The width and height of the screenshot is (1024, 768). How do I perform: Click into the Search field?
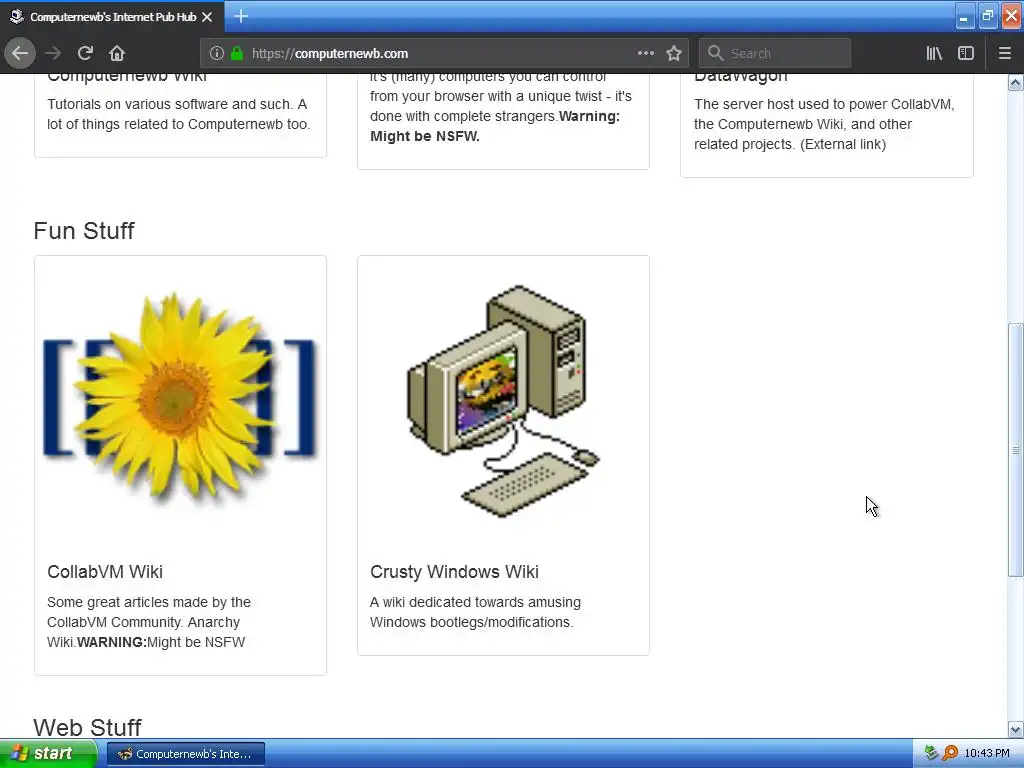pos(775,54)
